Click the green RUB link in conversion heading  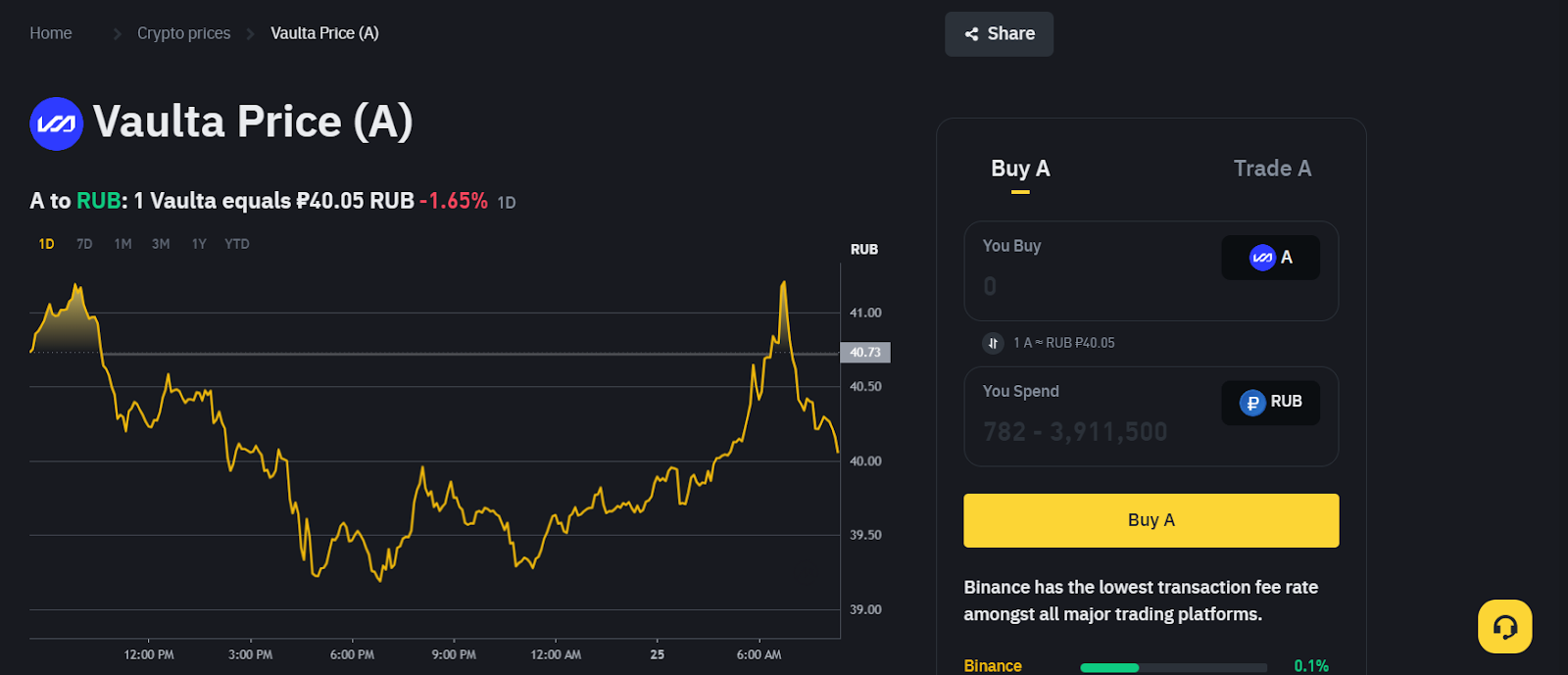coord(98,201)
